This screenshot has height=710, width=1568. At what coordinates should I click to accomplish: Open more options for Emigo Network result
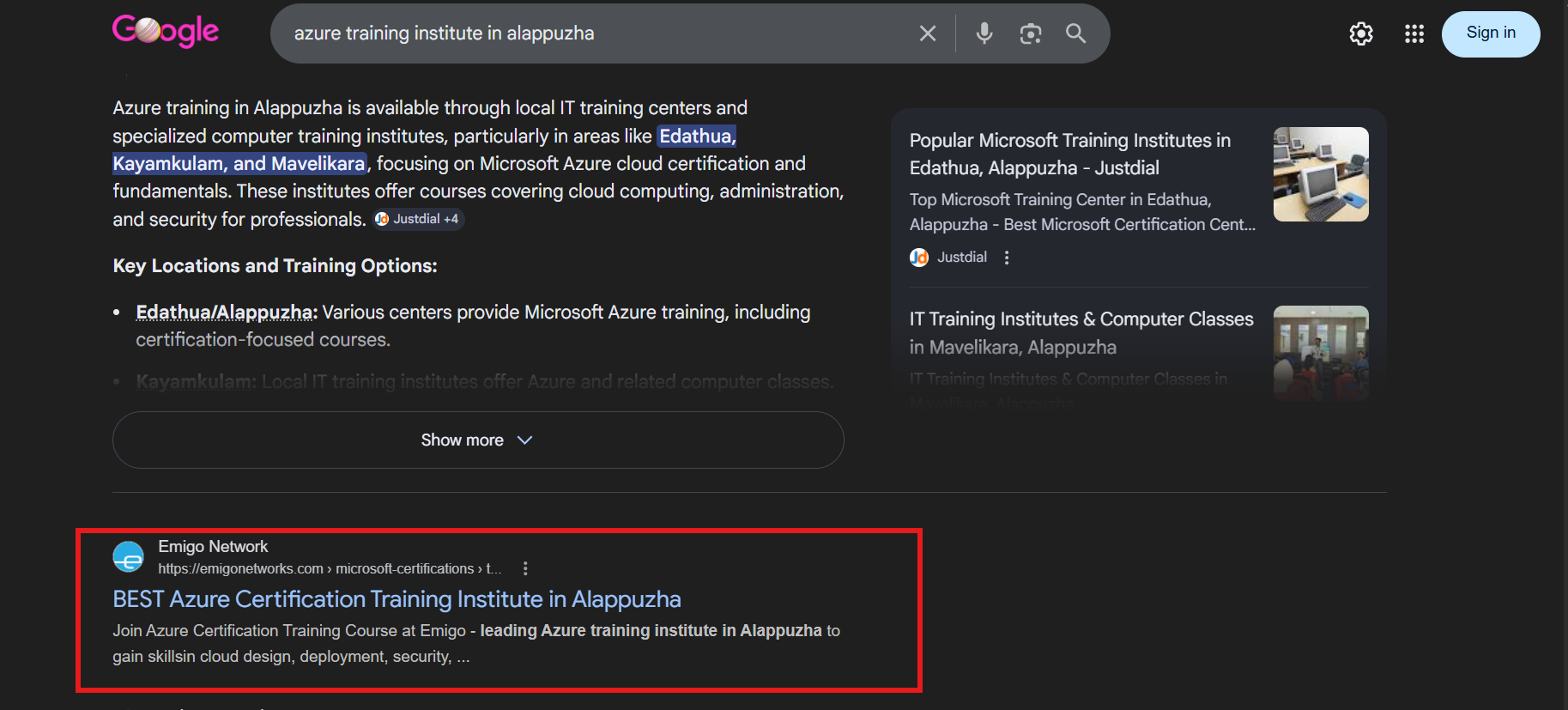click(525, 568)
